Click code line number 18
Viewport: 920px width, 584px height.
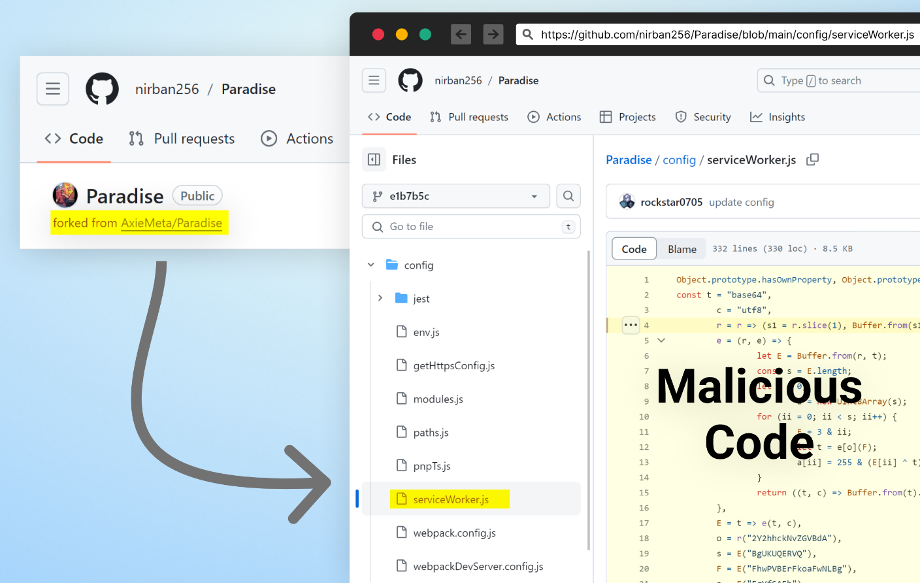point(644,538)
